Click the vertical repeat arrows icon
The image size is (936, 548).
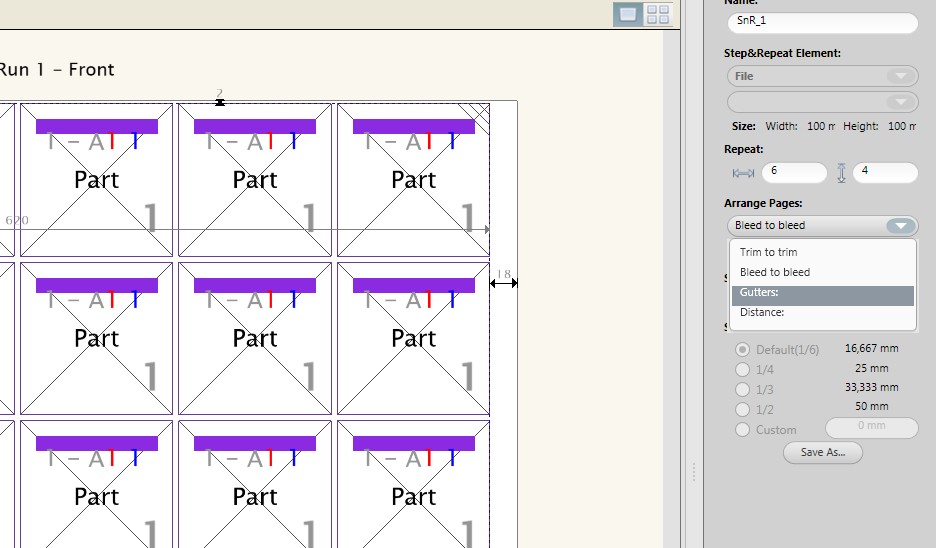[x=841, y=173]
